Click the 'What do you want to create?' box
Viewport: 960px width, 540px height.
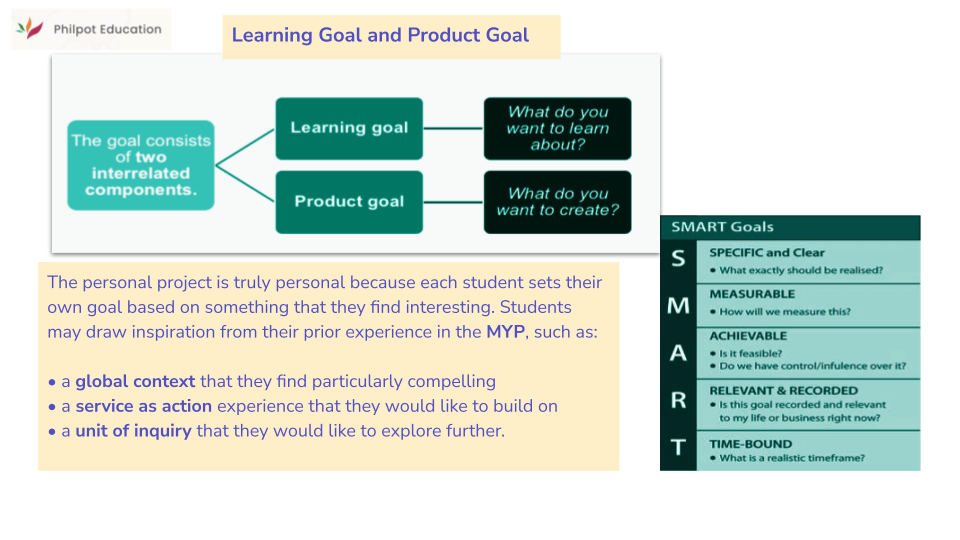[557, 202]
